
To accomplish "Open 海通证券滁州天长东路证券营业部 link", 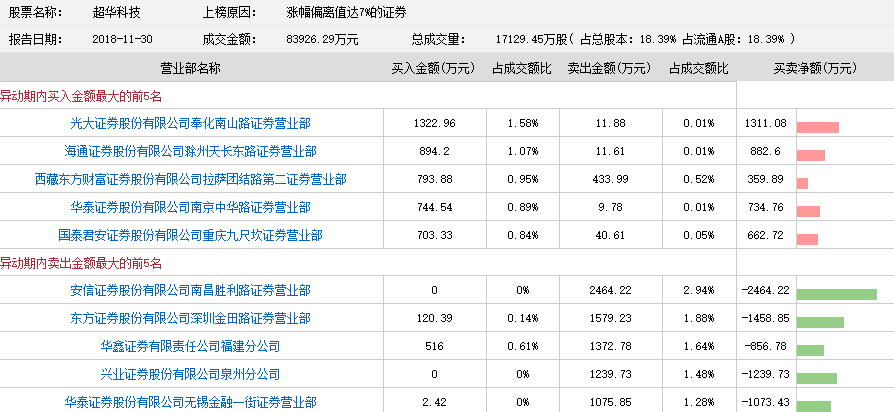I will pyautogui.click(x=190, y=152).
